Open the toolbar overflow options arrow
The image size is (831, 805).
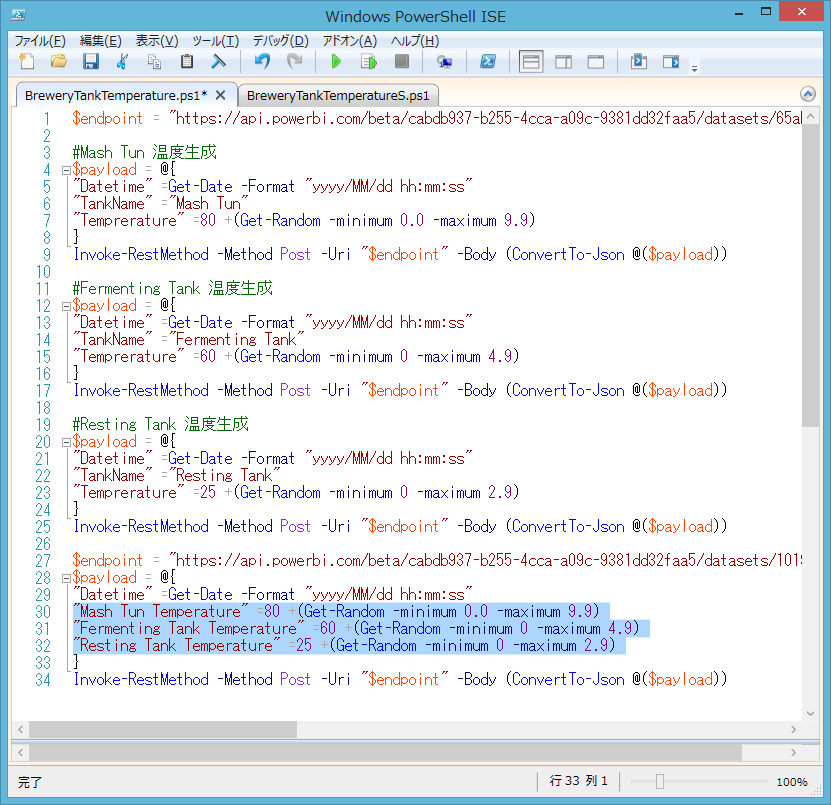tap(694, 68)
